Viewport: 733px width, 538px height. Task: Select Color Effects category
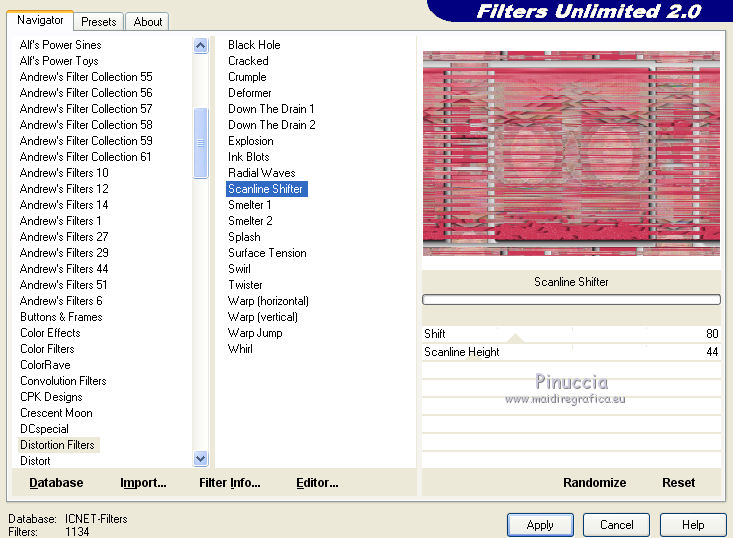tap(50, 333)
